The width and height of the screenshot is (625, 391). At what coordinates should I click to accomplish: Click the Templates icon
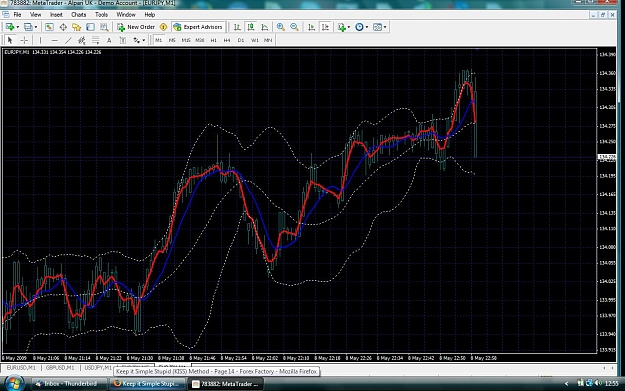[x=377, y=27]
